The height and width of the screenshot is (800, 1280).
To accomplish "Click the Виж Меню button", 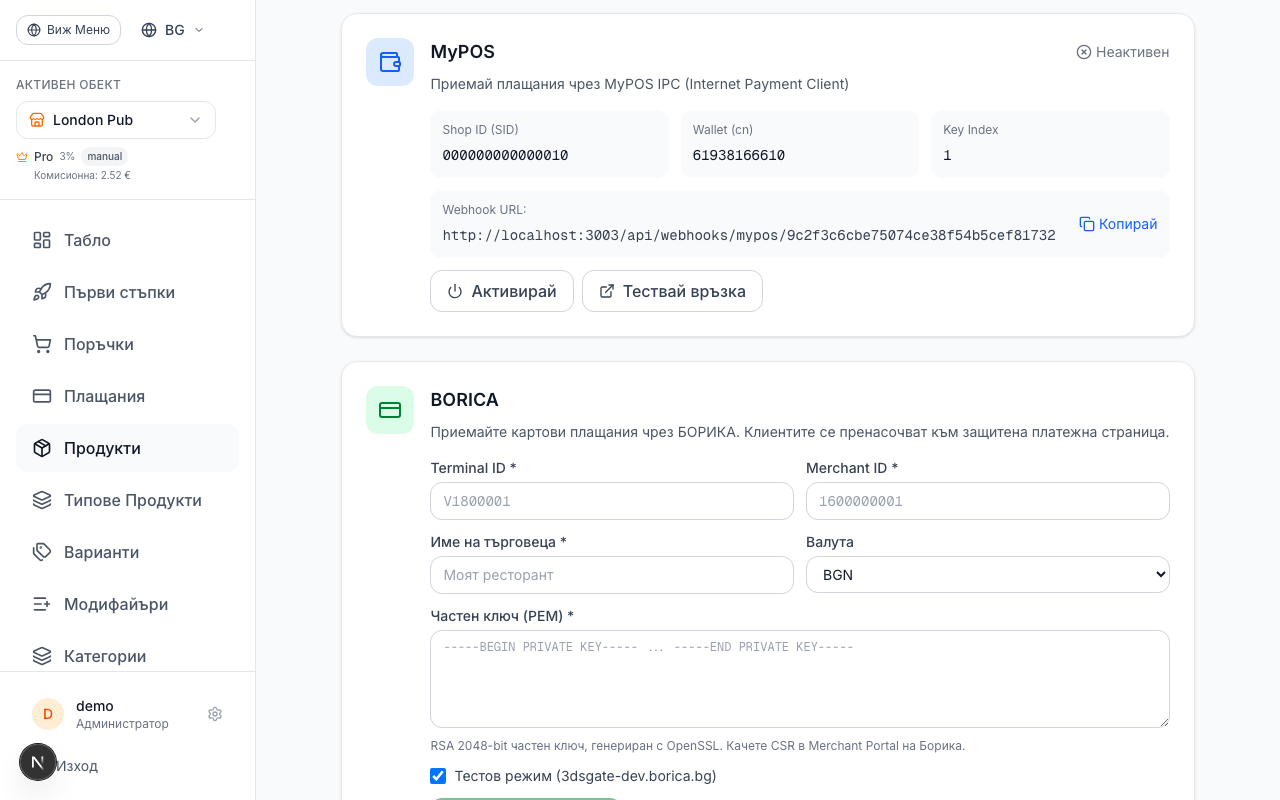I will coord(68,30).
